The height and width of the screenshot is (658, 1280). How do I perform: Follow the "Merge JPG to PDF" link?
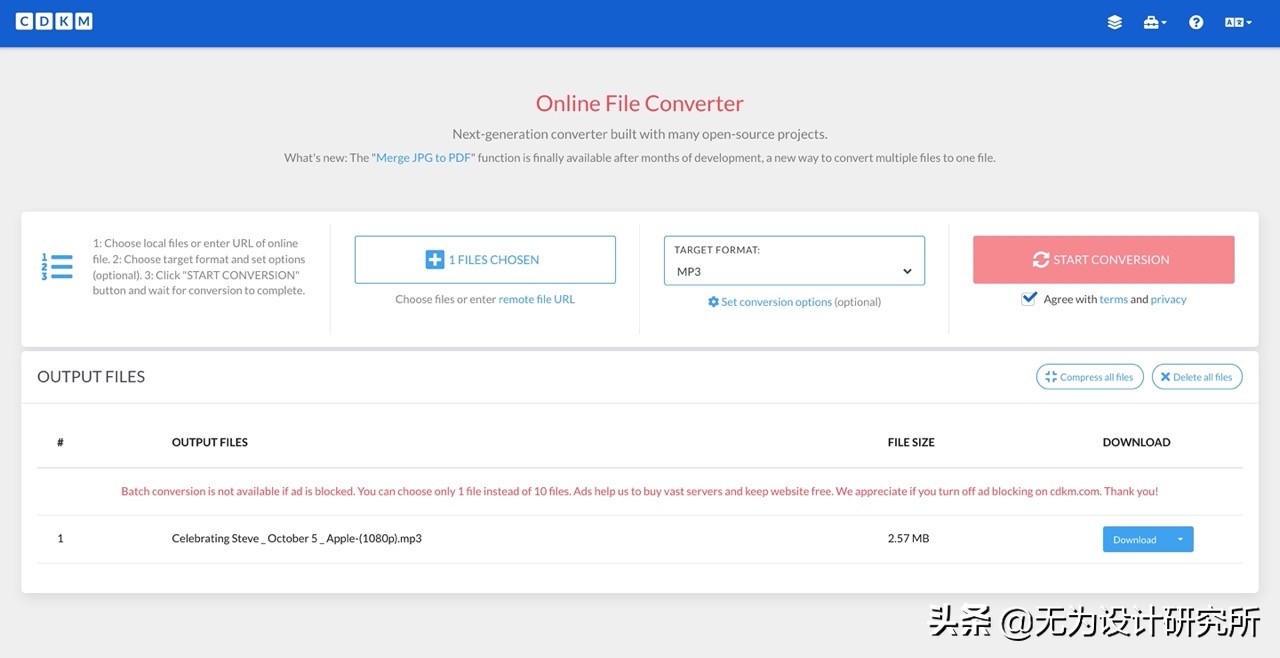tap(424, 158)
